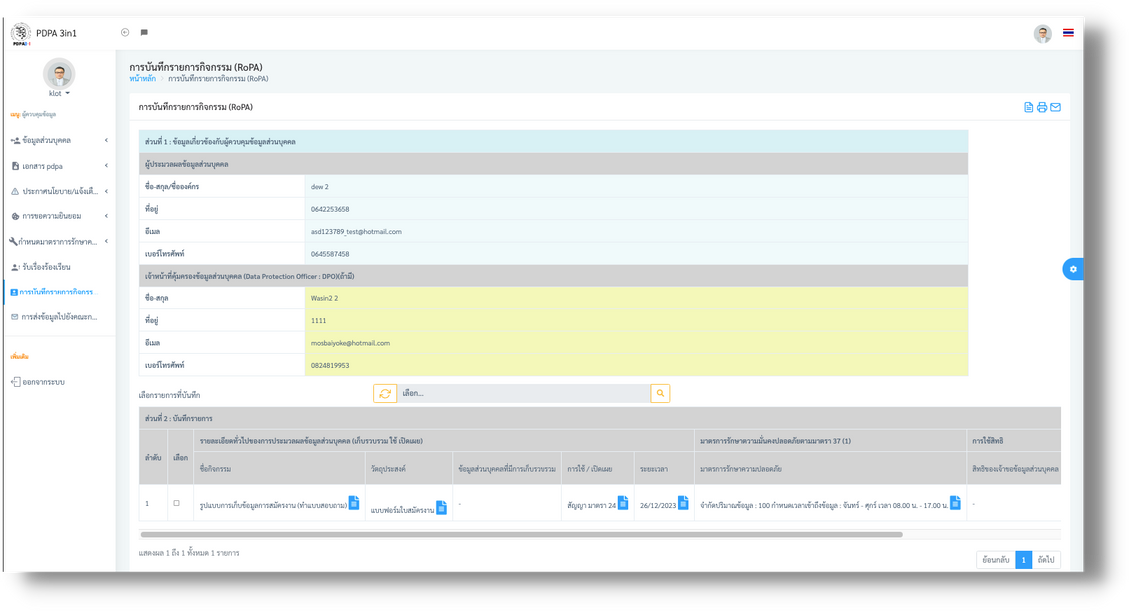Image resolution: width=1129 pixels, height=611 pixels.
Task: Click DPO phone 0824819953 cell
Action: tap(636, 366)
